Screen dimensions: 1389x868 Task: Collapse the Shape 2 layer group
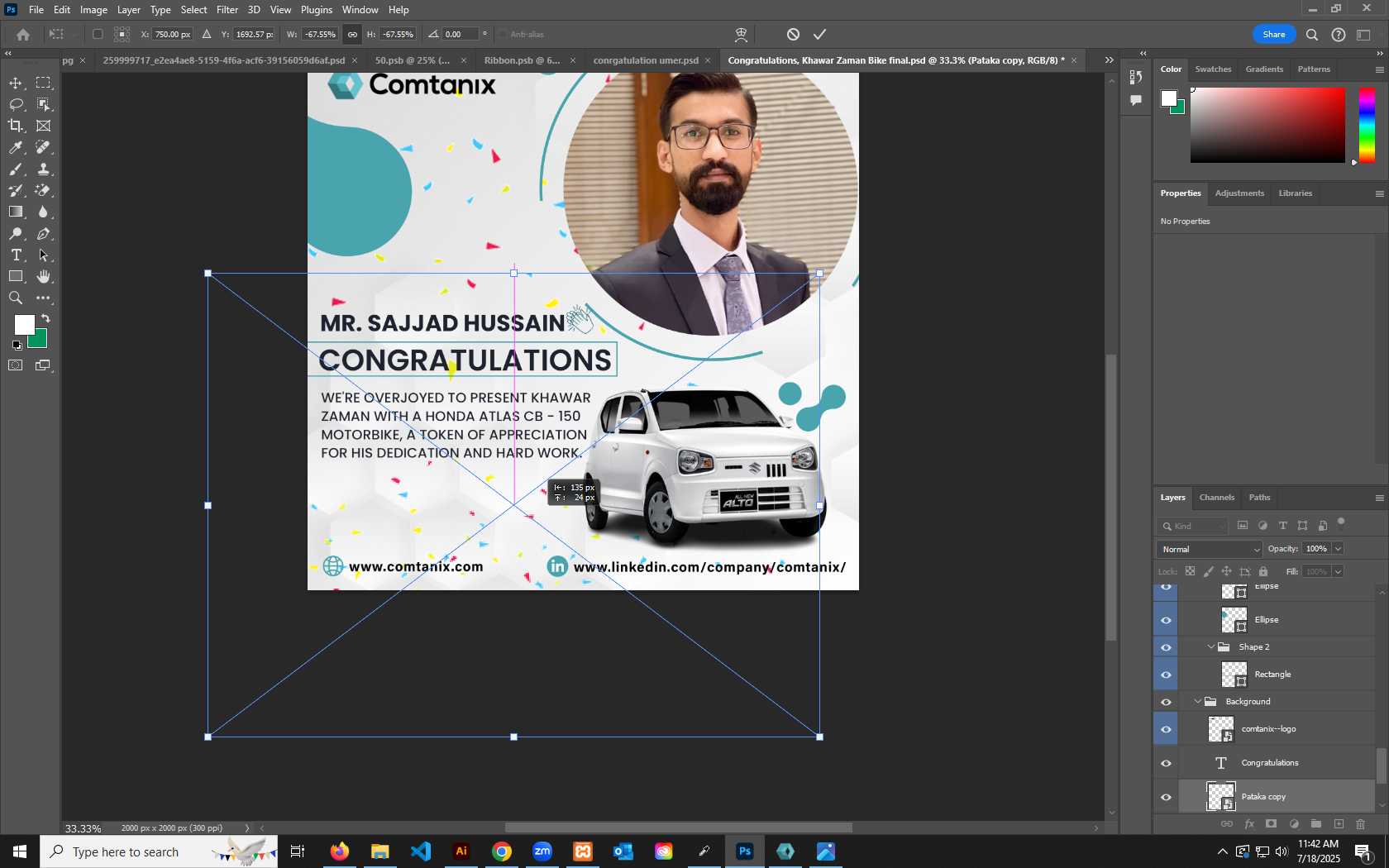point(1211,647)
